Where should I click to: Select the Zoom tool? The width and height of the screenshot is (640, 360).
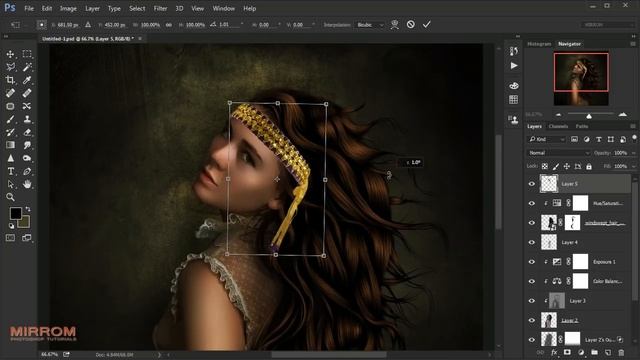click(x=11, y=198)
